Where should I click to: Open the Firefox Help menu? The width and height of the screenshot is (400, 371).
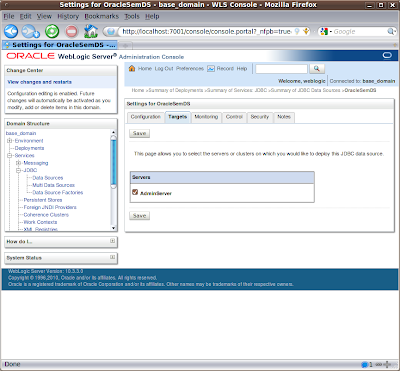tap(152, 16)
